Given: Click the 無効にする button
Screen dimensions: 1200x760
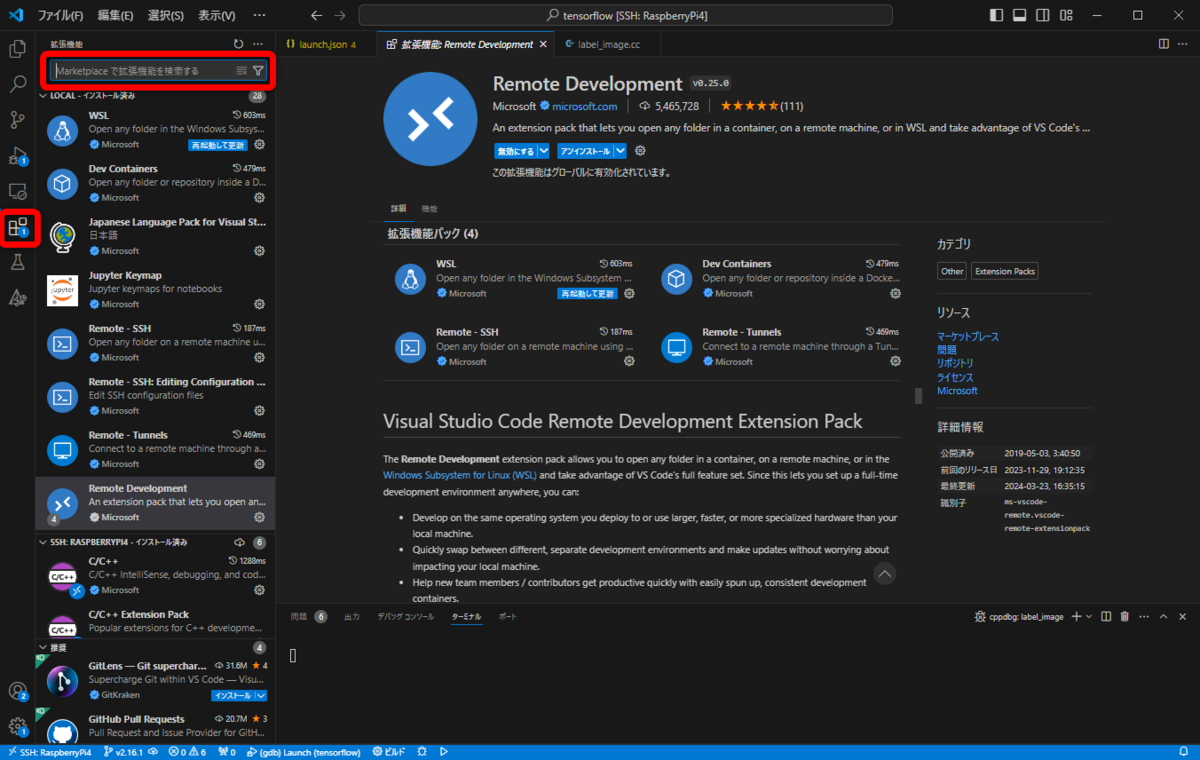Looking at the screenshot, I should (515, 151).
